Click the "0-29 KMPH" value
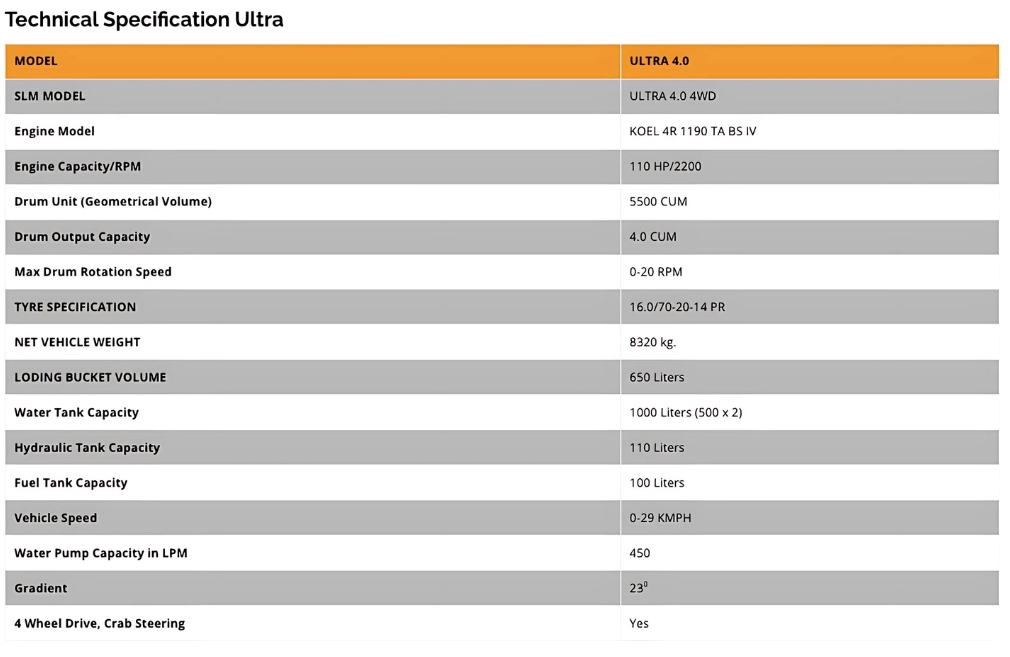The image size is (1010, 657). coord(660,518)
